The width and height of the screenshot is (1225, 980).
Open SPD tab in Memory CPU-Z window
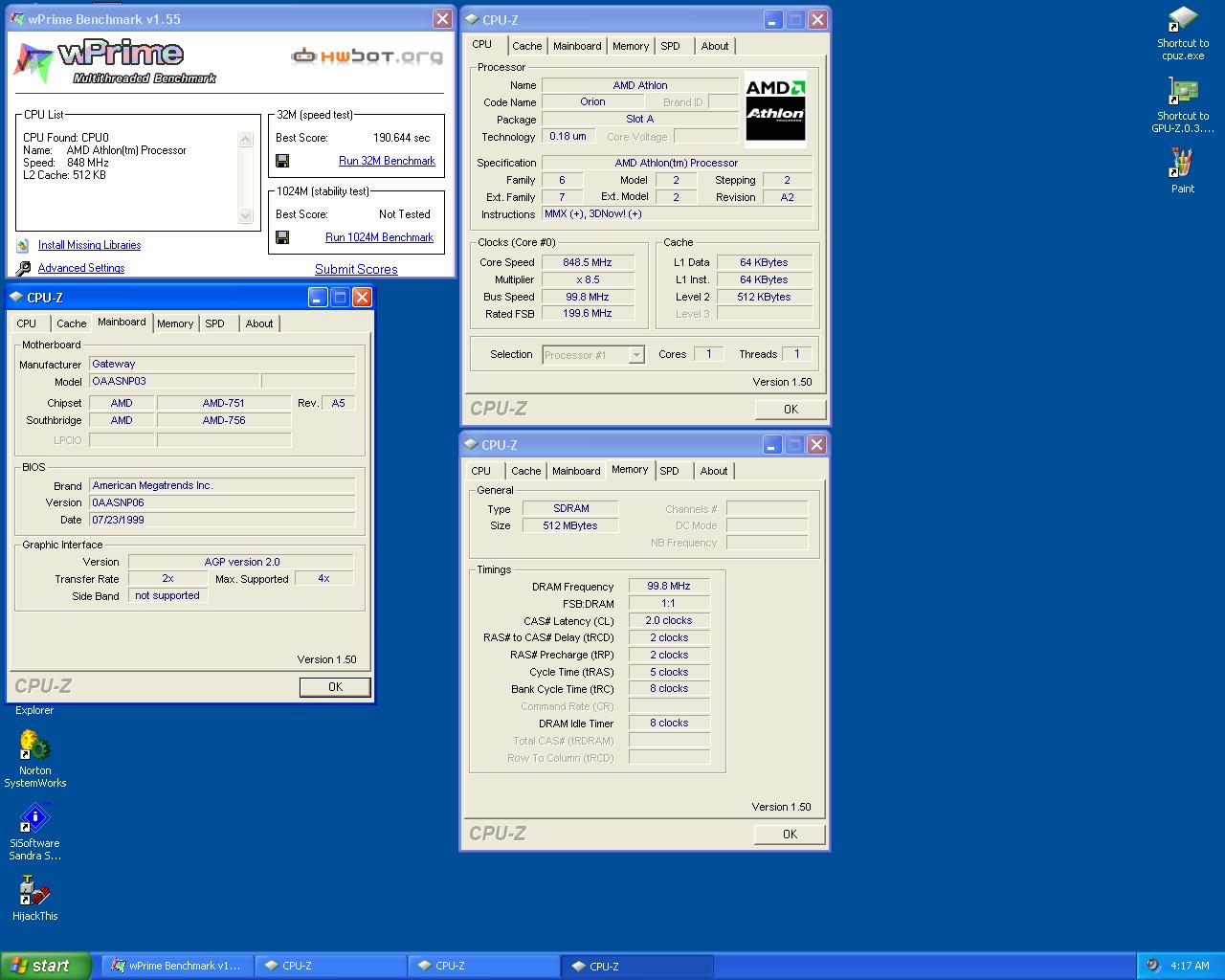point(670,471)
